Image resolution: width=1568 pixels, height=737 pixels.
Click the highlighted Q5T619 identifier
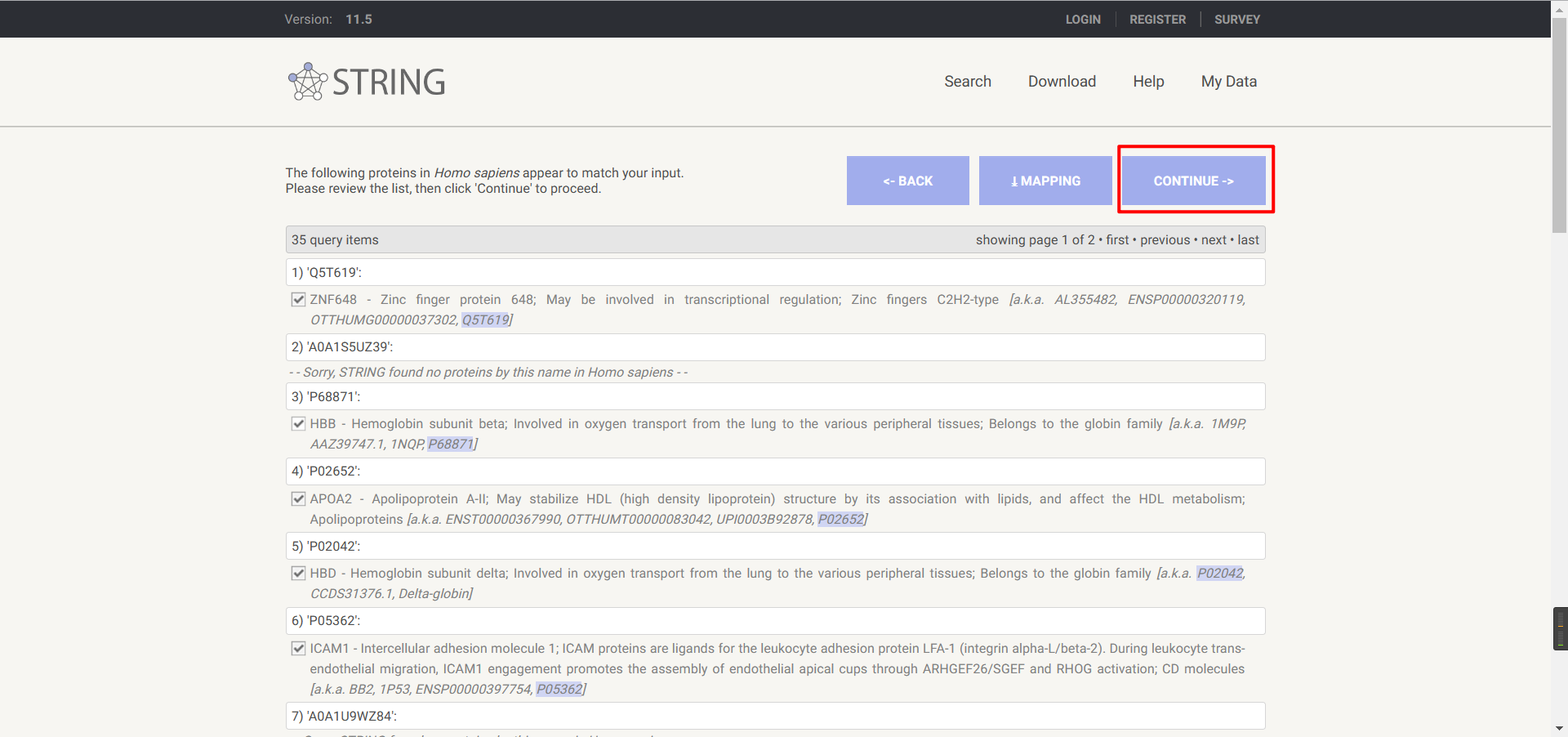pyautogui.click(x=485, y=320)
